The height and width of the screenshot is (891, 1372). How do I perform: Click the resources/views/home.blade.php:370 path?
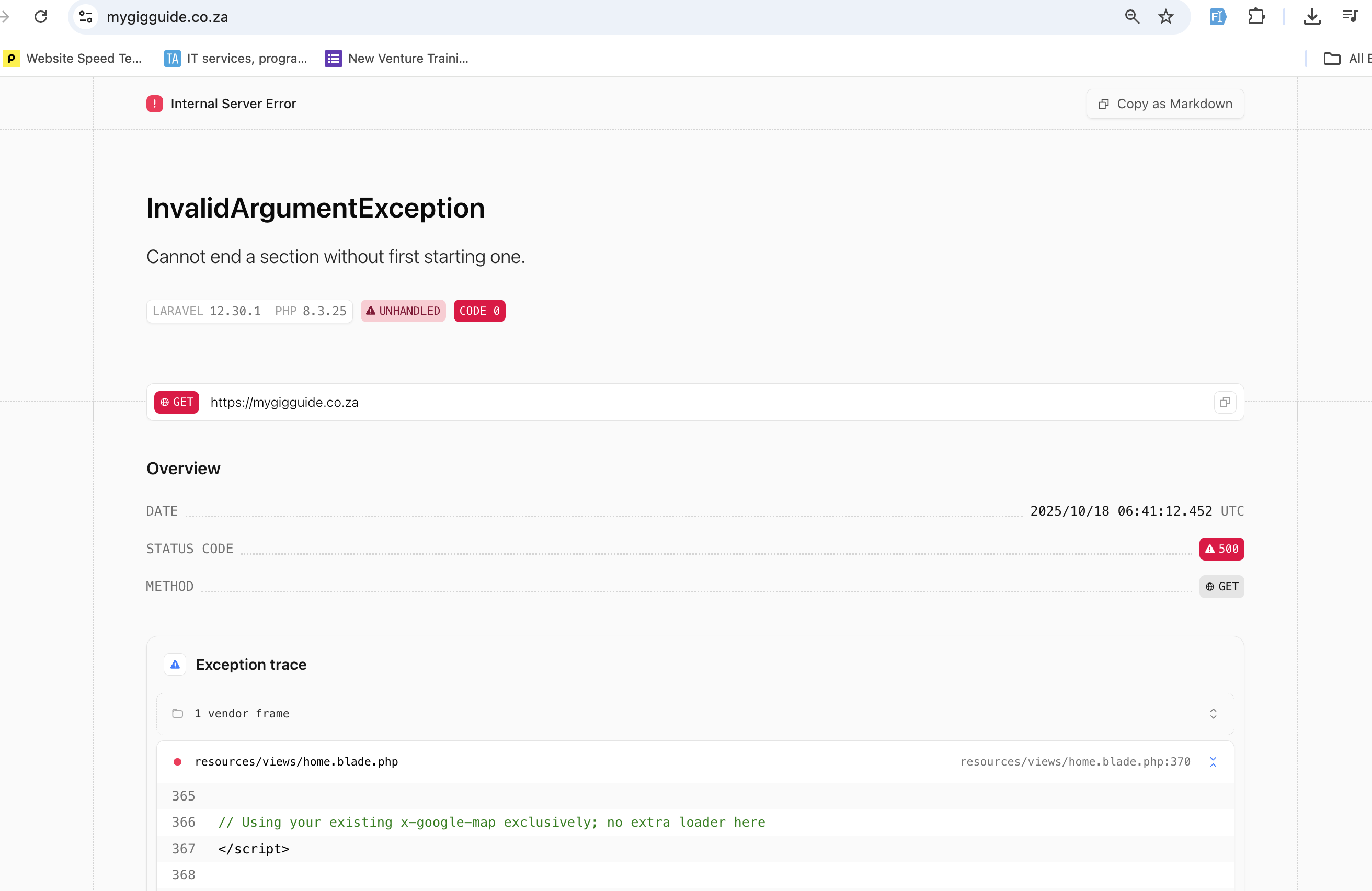tap(1075, 762)
